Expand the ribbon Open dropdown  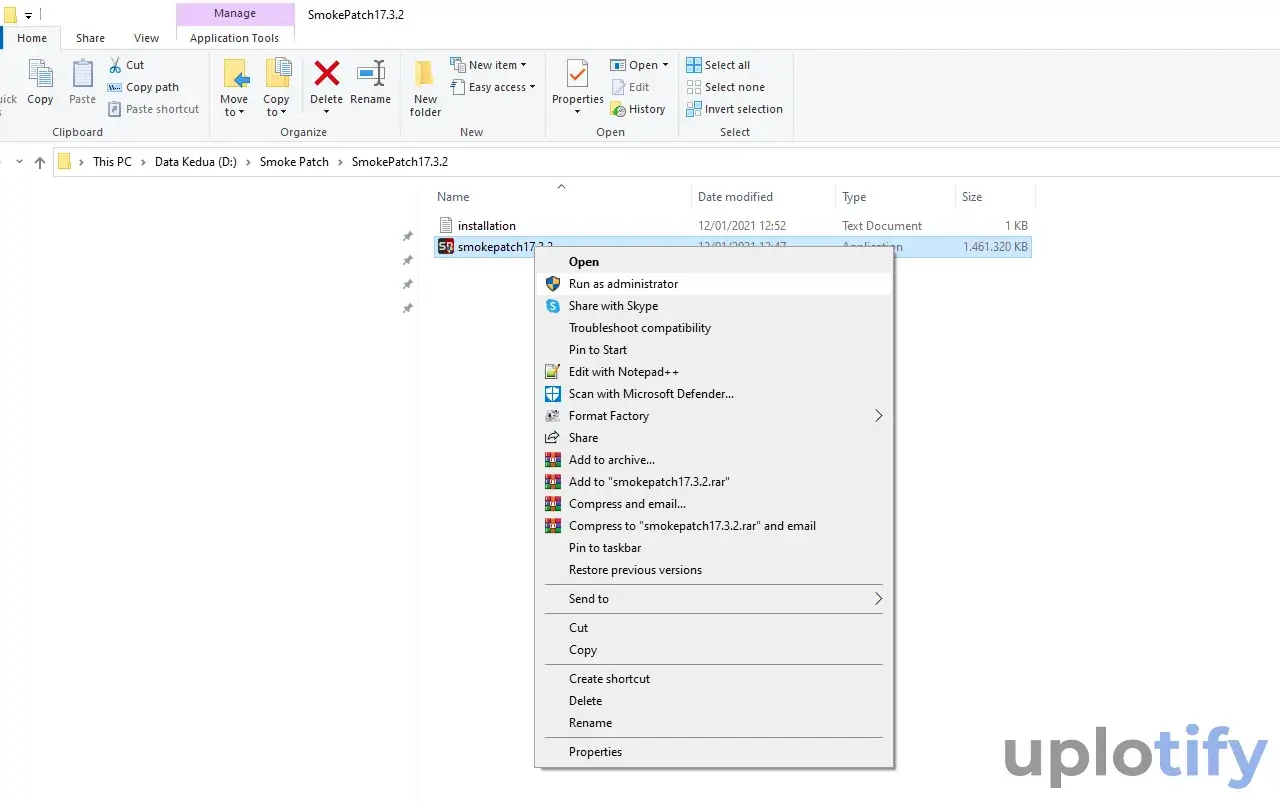(x=639, y=65)
